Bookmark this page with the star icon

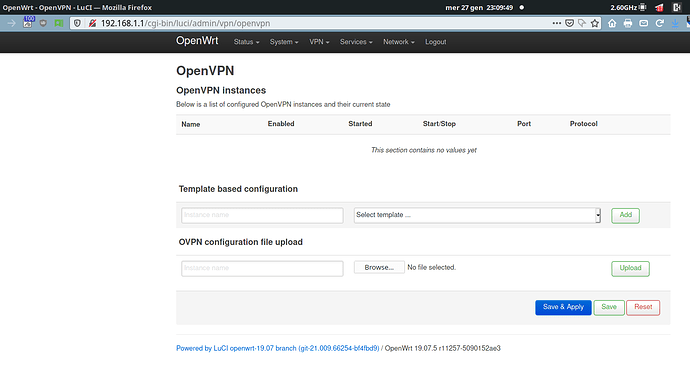coord(595,23)
